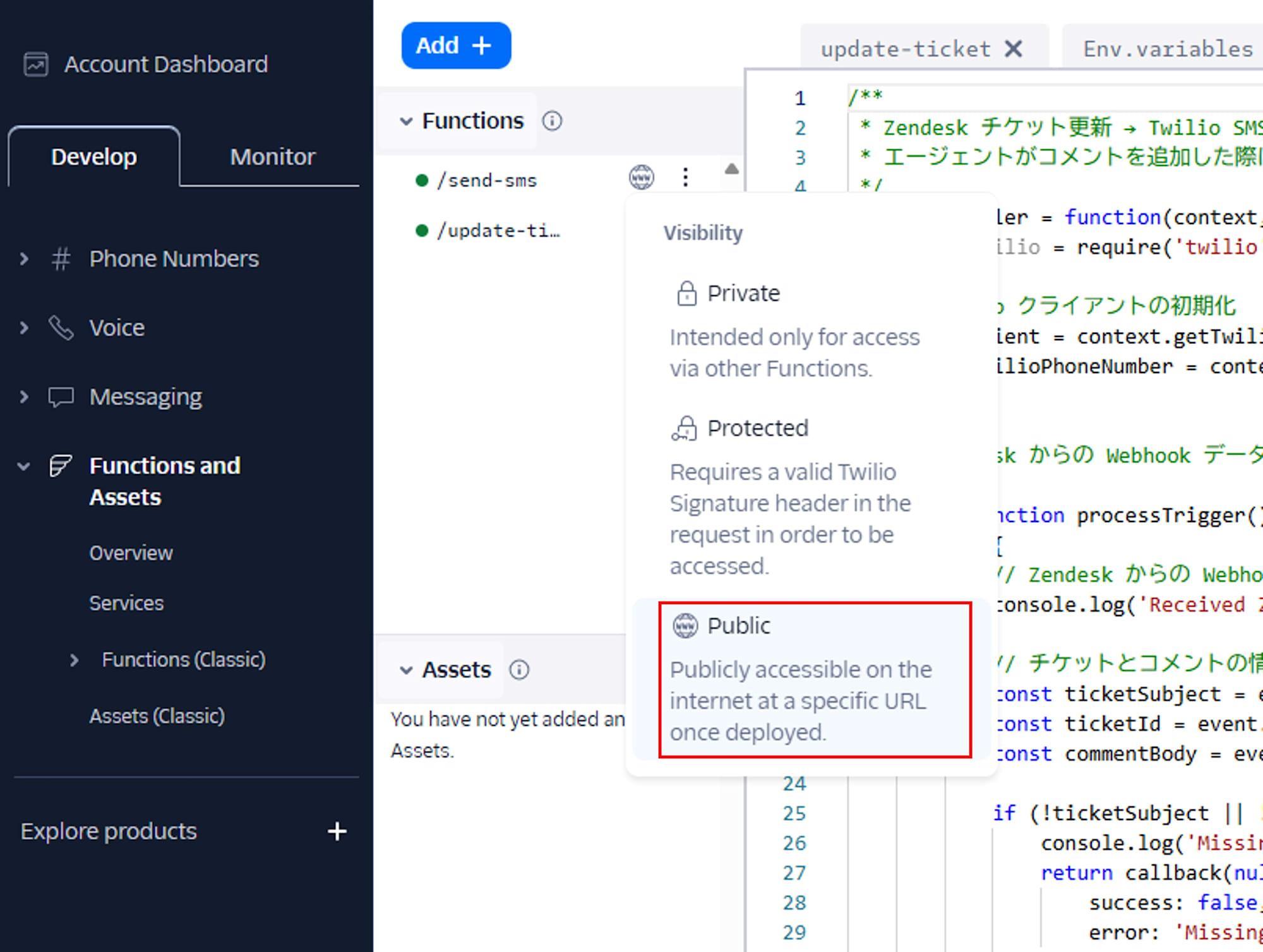1263x952 pixels.
Task: Click the 'Functions and Assets' label
Action: (x=165, y=481)
